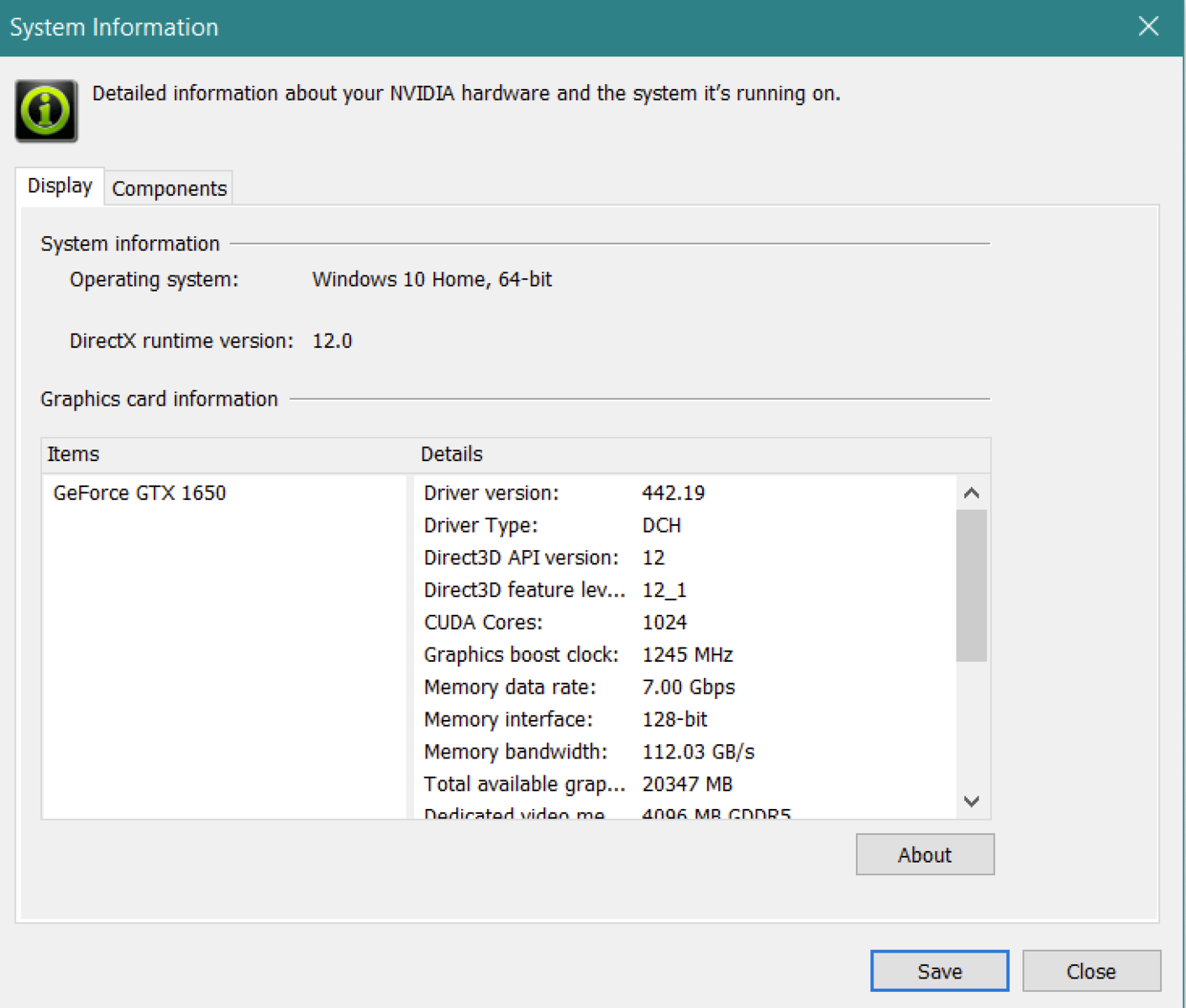Viewport: 1186px width, 1008px height.
Task: Select the Memory data rate row
Action: coord(580,687)
